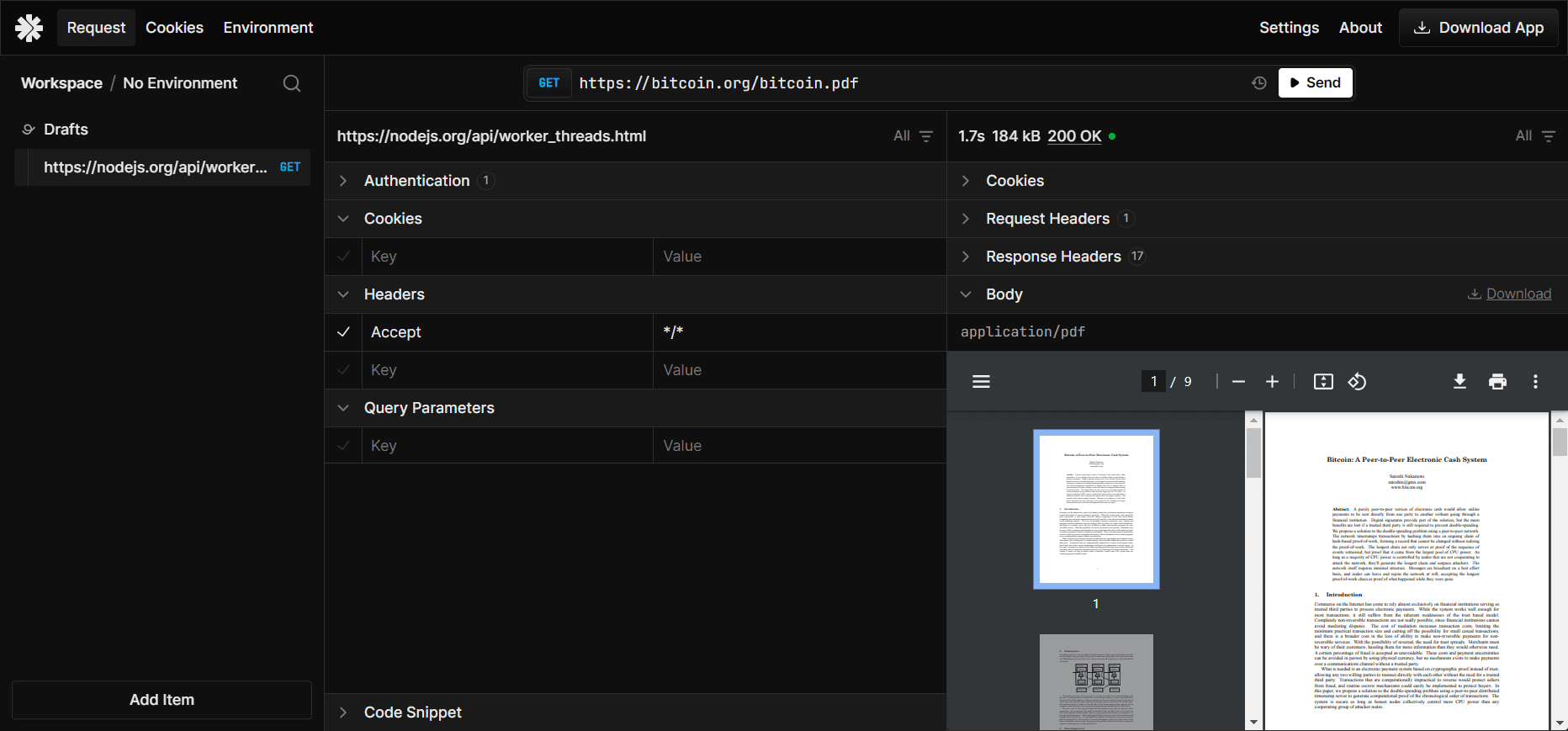Collapse the Query Parameters section
This screenshot has height=731, width=1568.
pos(636,408)
